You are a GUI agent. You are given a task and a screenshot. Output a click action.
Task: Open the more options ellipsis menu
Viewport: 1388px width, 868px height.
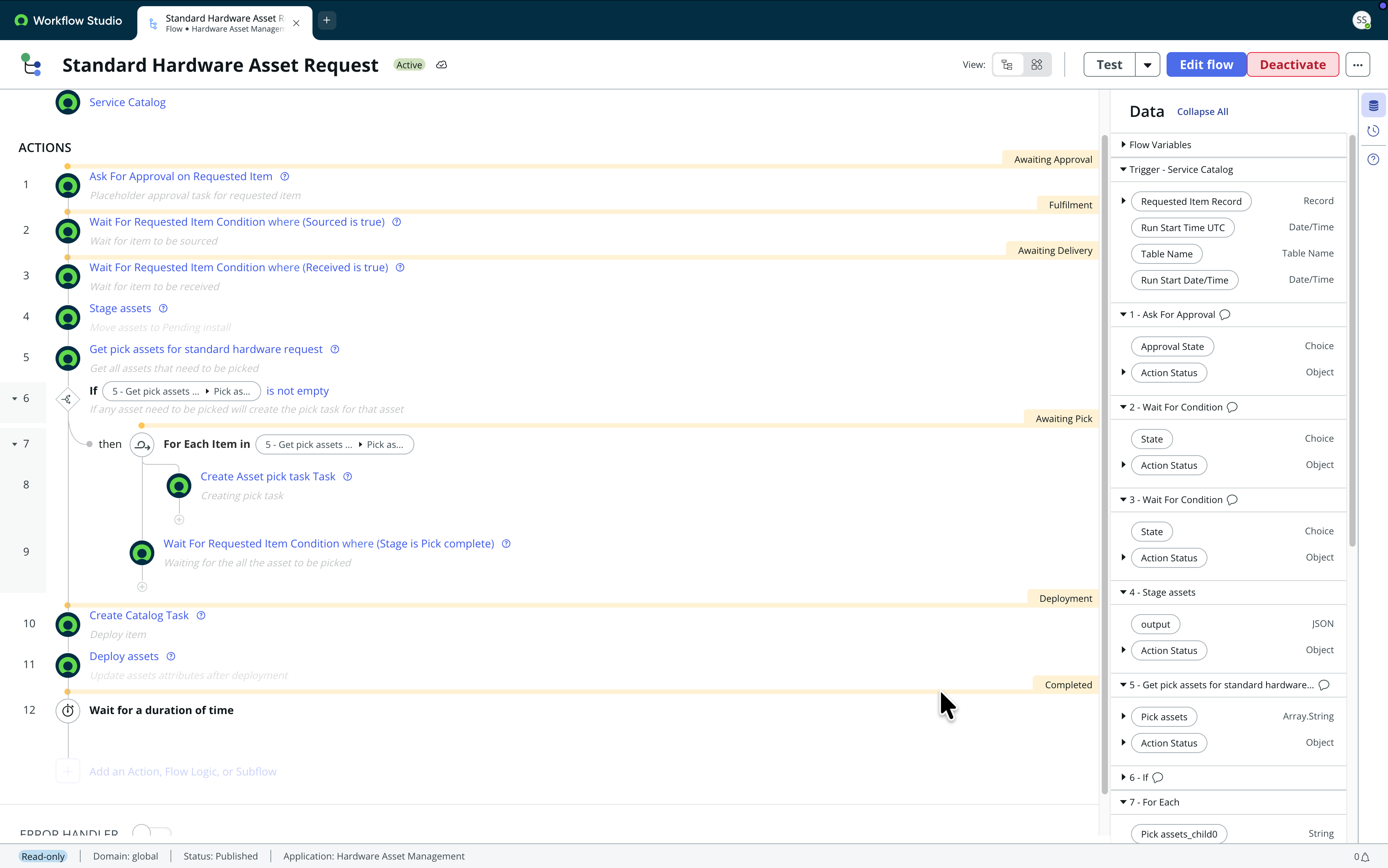coord(1358,65)
